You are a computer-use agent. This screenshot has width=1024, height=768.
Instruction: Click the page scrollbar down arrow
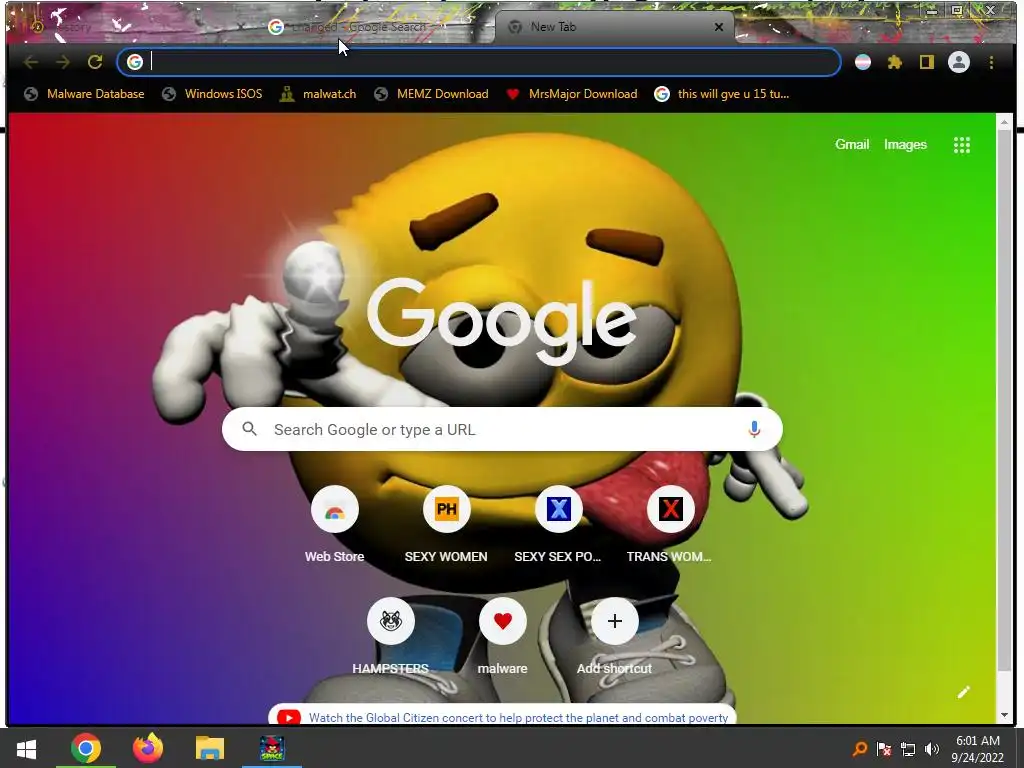pos(1004,715)
